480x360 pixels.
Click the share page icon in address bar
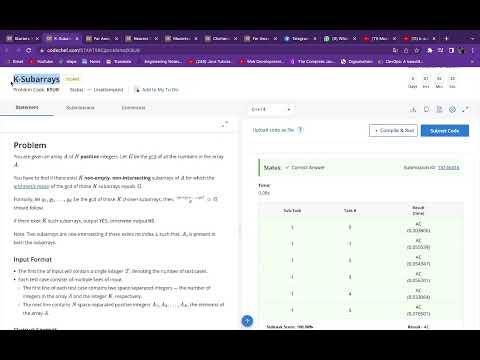[x=406, y=50]
